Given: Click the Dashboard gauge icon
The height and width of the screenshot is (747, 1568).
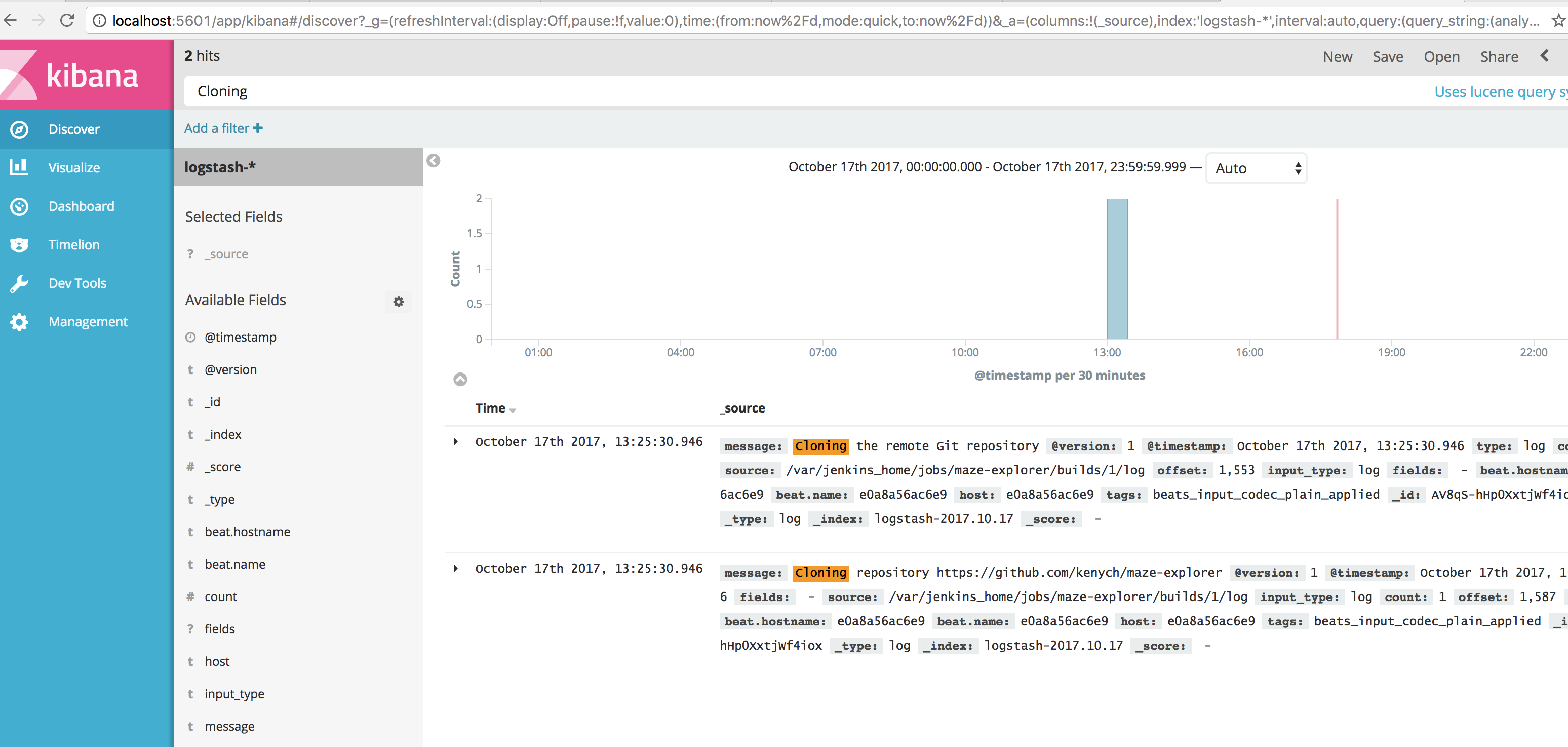Looking at the screenshot, I should (19, 207).
